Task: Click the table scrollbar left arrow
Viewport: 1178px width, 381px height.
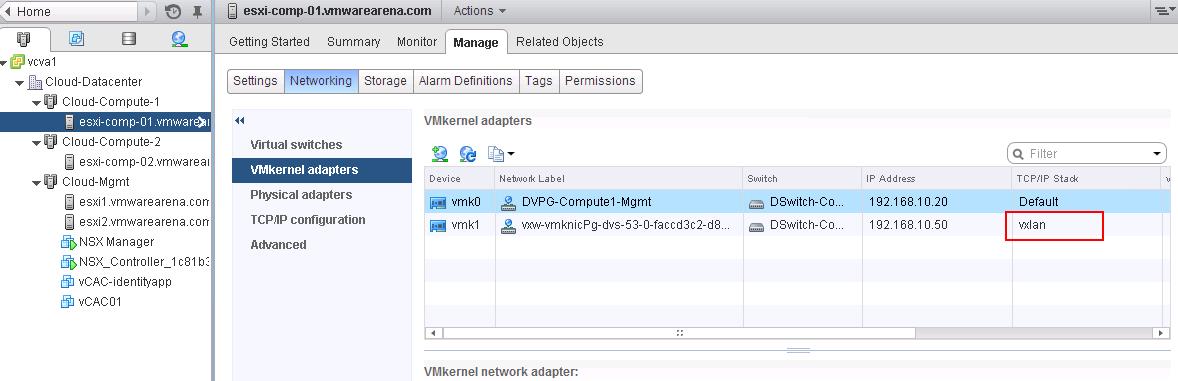Action: [432, 332]
